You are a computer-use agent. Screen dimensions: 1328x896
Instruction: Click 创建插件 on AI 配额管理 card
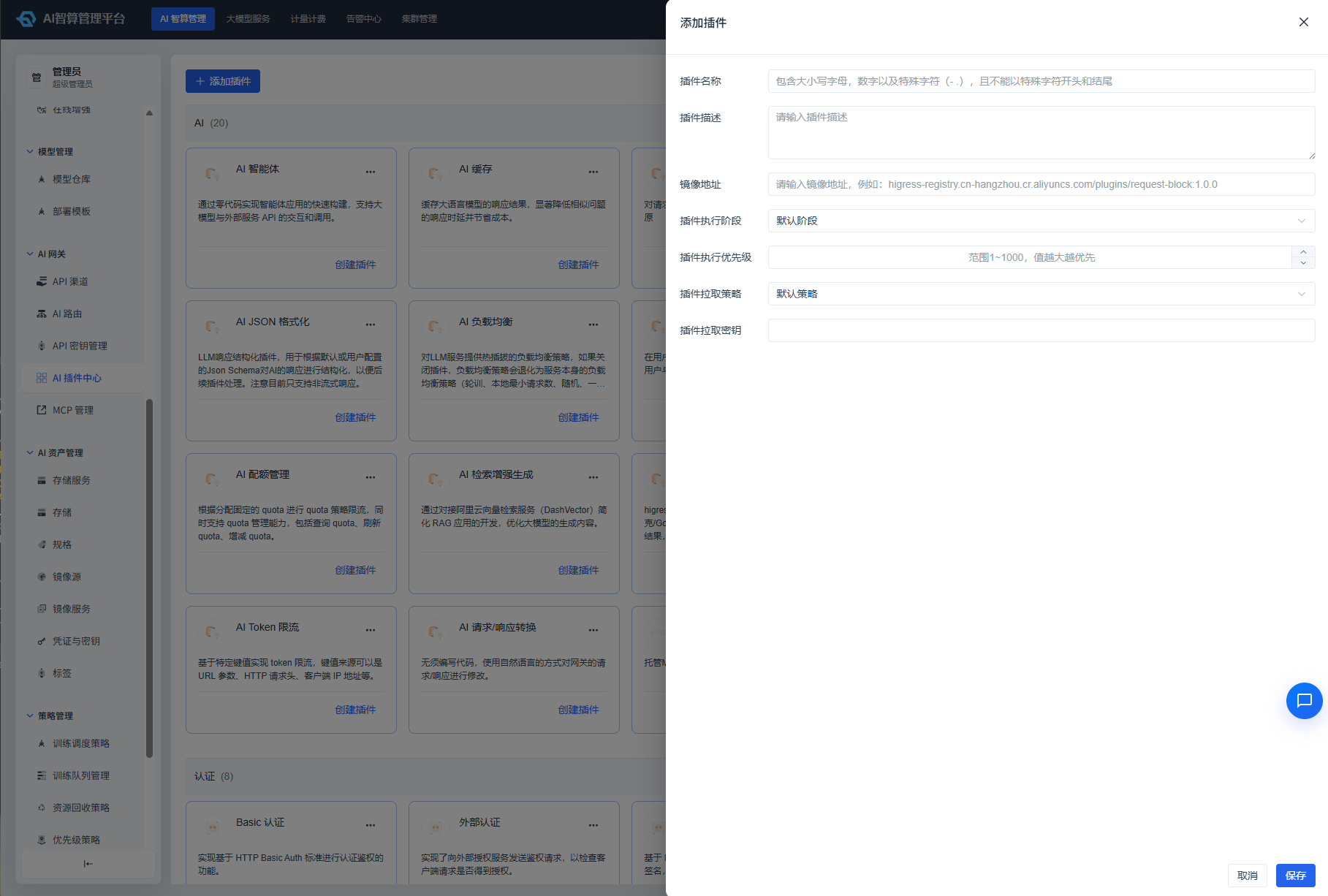tap(355, 570)
